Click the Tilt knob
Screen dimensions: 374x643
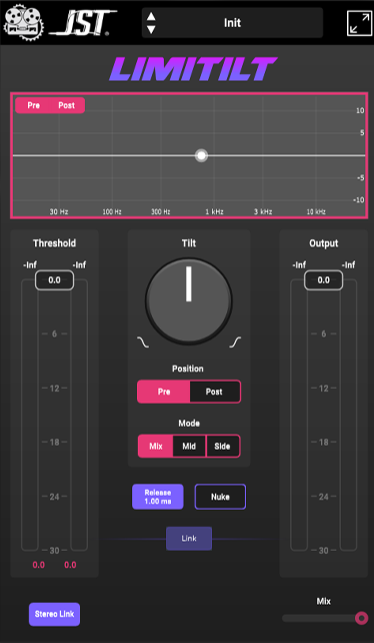(189, 301)
